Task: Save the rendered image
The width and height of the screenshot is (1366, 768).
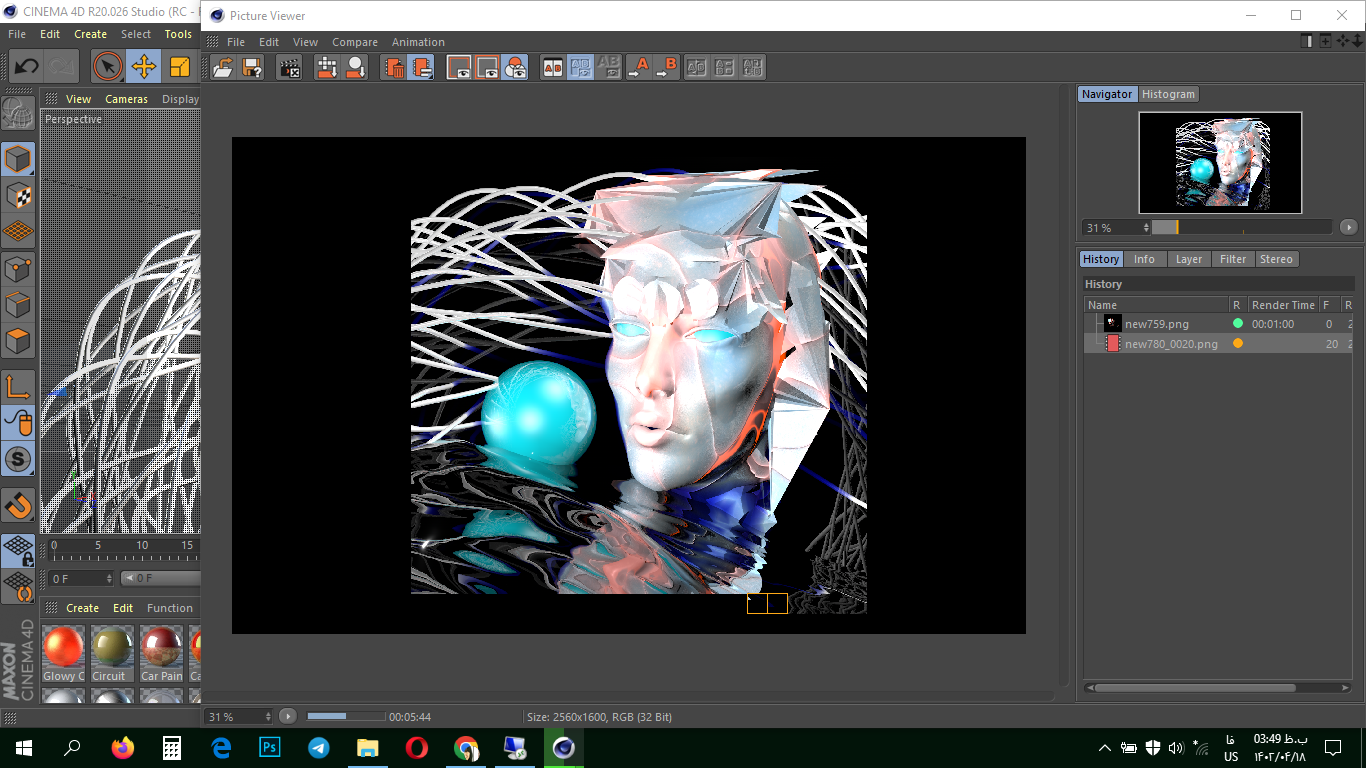Action: (252, 67)
